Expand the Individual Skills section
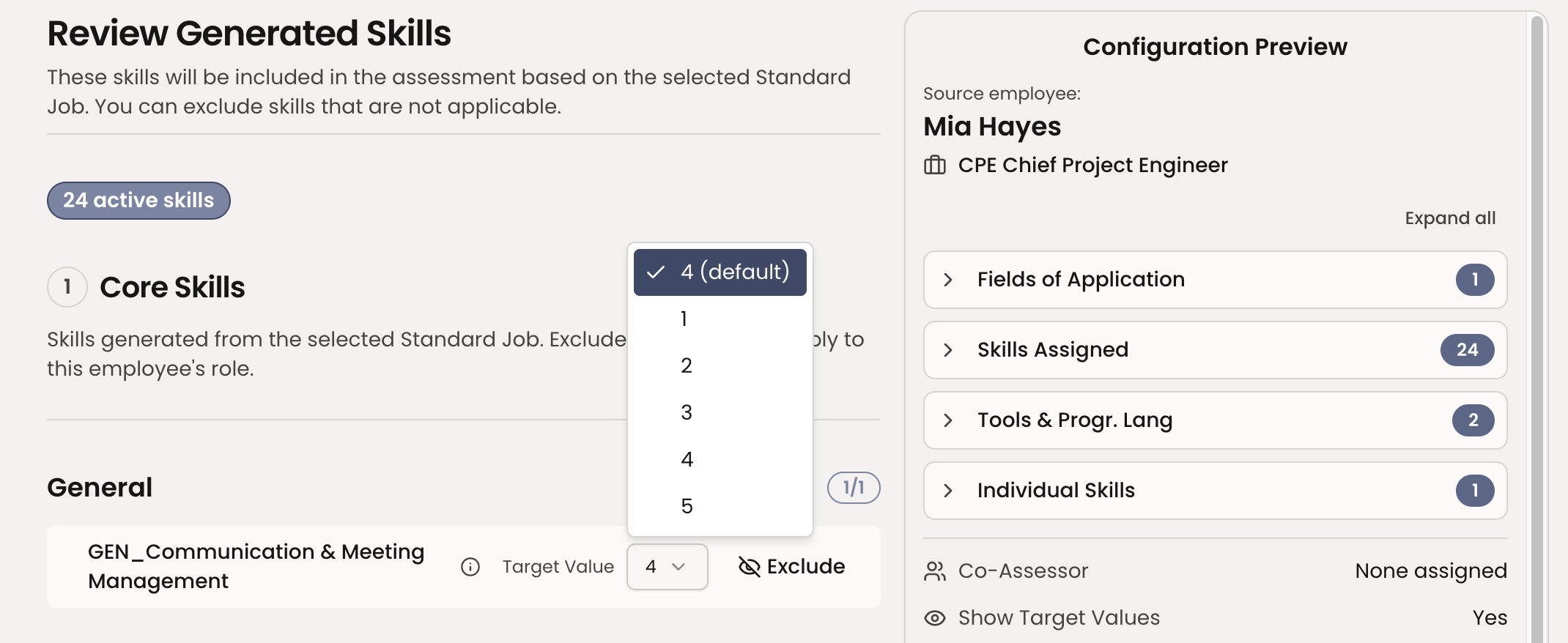 point(1215,491)
